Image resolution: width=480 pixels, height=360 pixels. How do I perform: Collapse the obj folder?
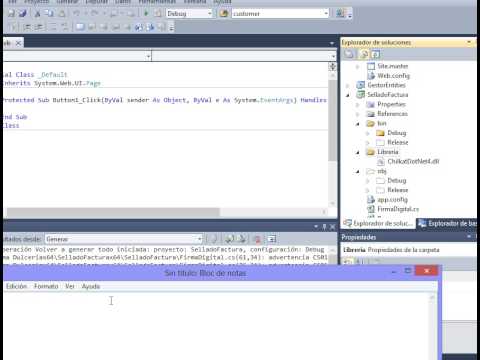[x=358, y=171]
